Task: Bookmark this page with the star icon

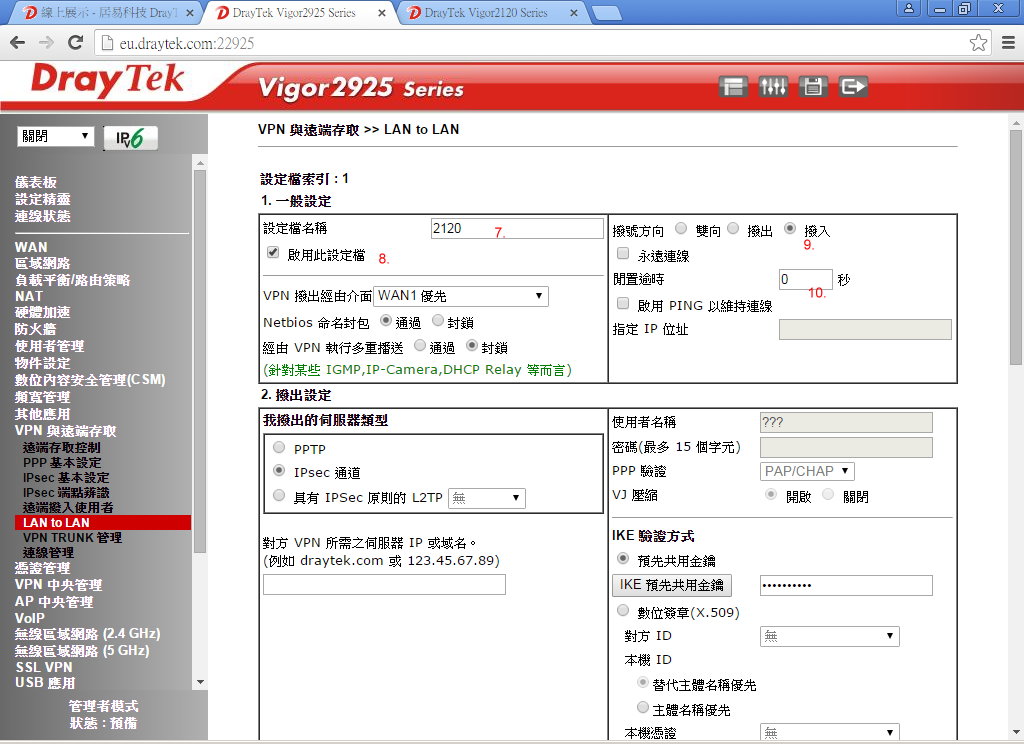Action: click(978, 43)
